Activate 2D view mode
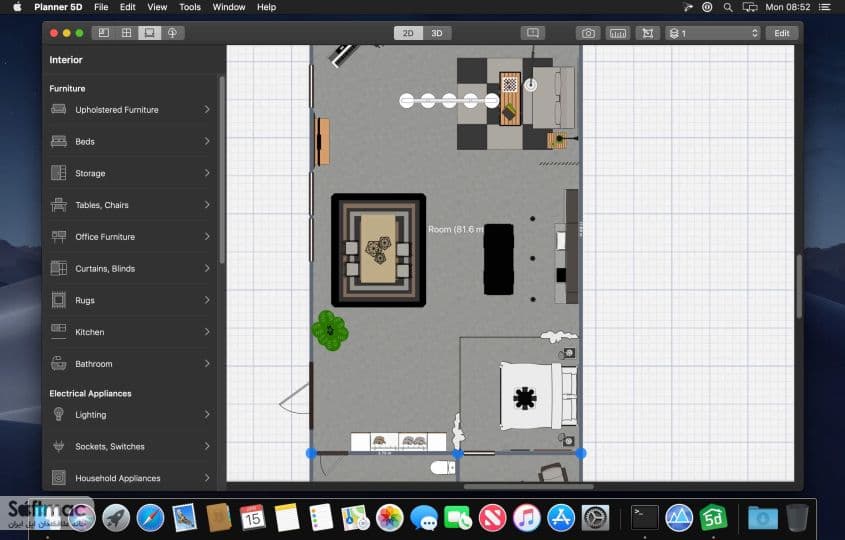 [x=408, y=33]
